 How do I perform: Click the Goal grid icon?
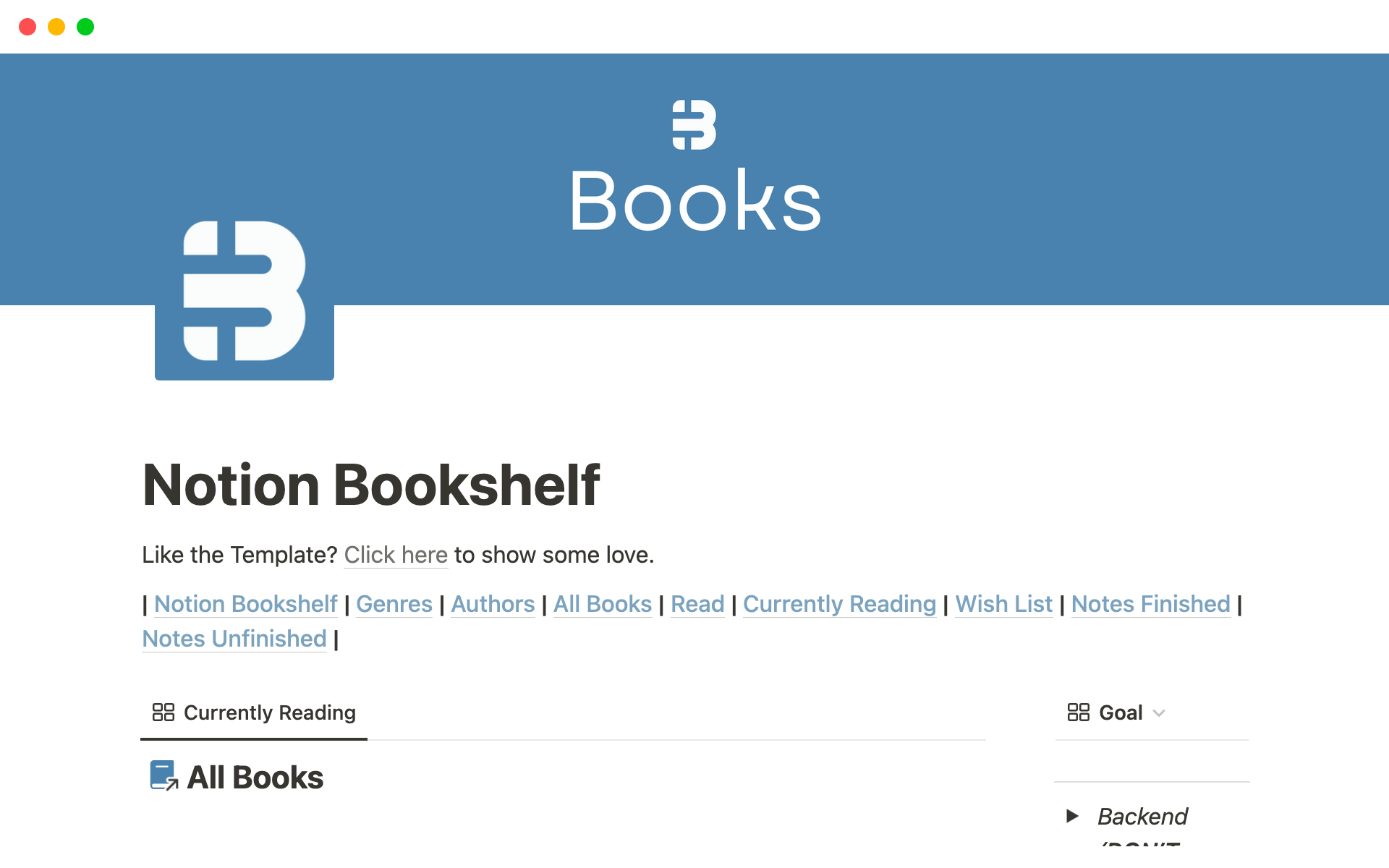(x=1079, y=712)
